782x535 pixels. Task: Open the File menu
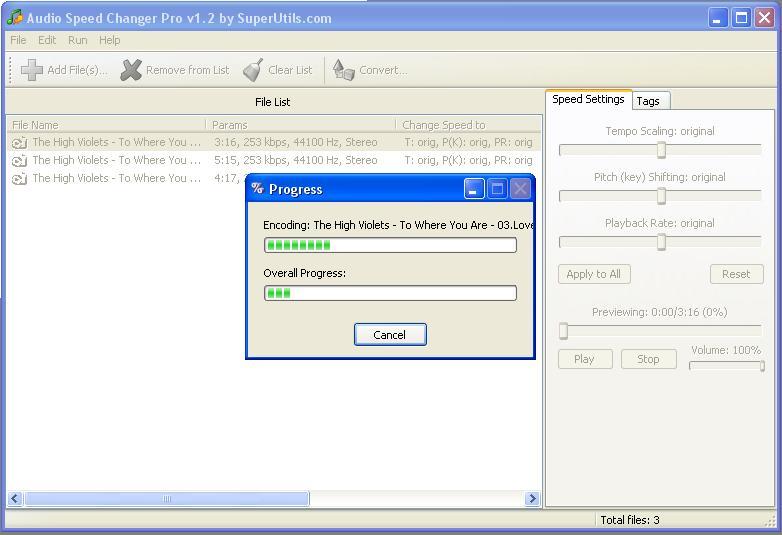(x=18, y=40)
